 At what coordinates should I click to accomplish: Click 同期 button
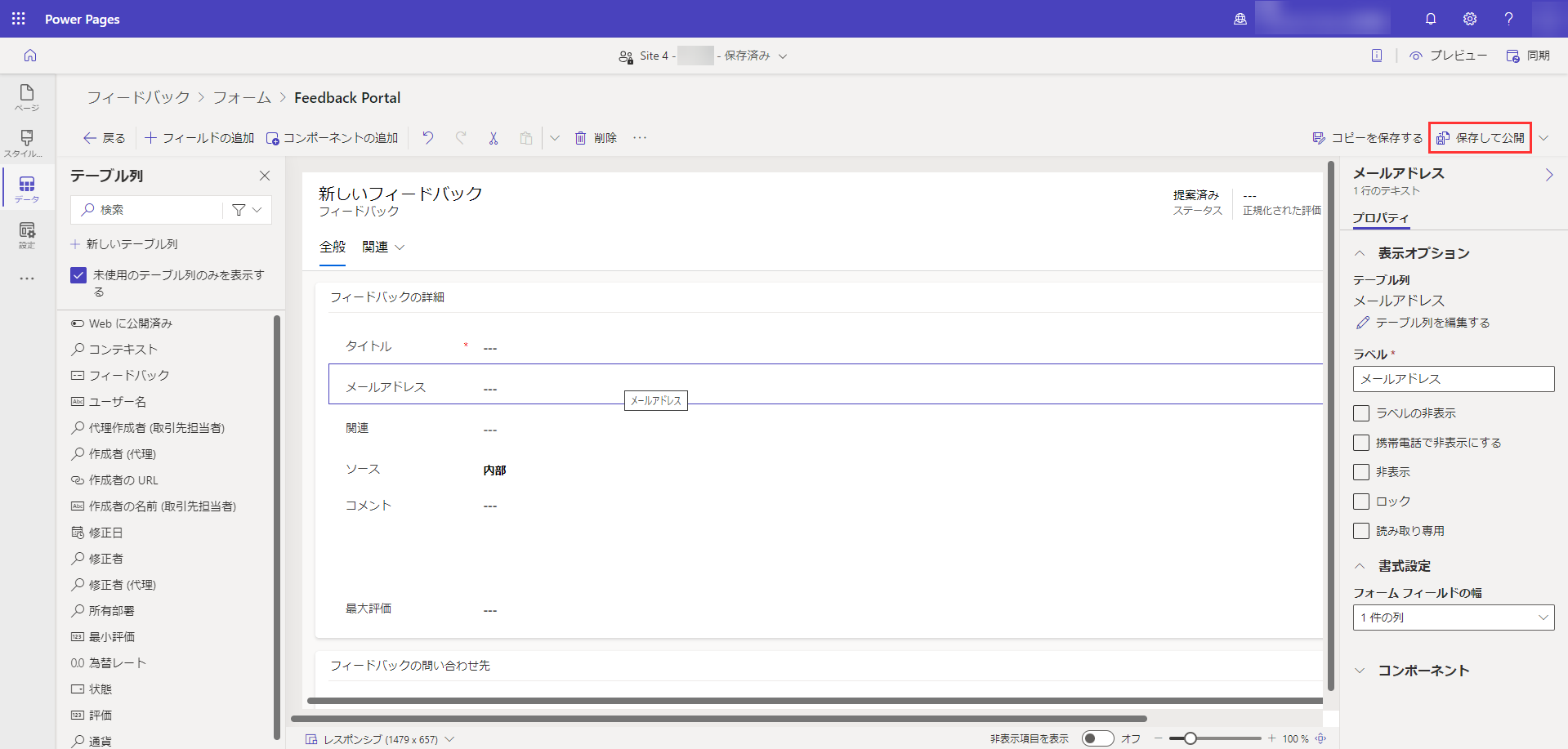[1528, 56]
